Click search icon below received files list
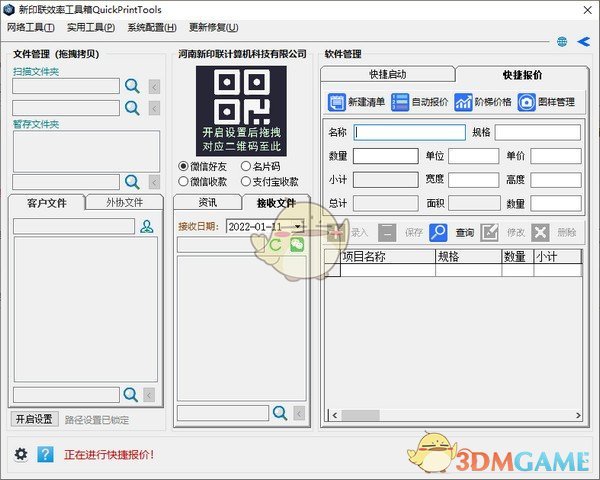The image size is (600, 480). (x=280, y=413)
